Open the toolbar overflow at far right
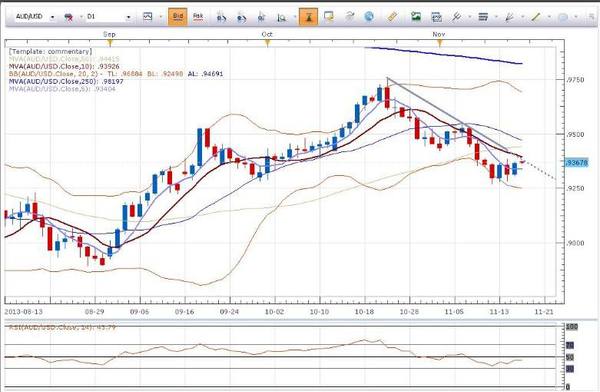 click(x=592, y=17)
